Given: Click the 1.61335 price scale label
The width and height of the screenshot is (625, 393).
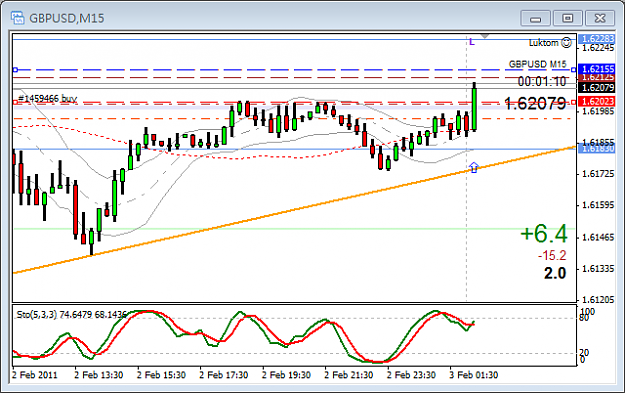Looking at the screenshot, I should (x=598, y=269).
